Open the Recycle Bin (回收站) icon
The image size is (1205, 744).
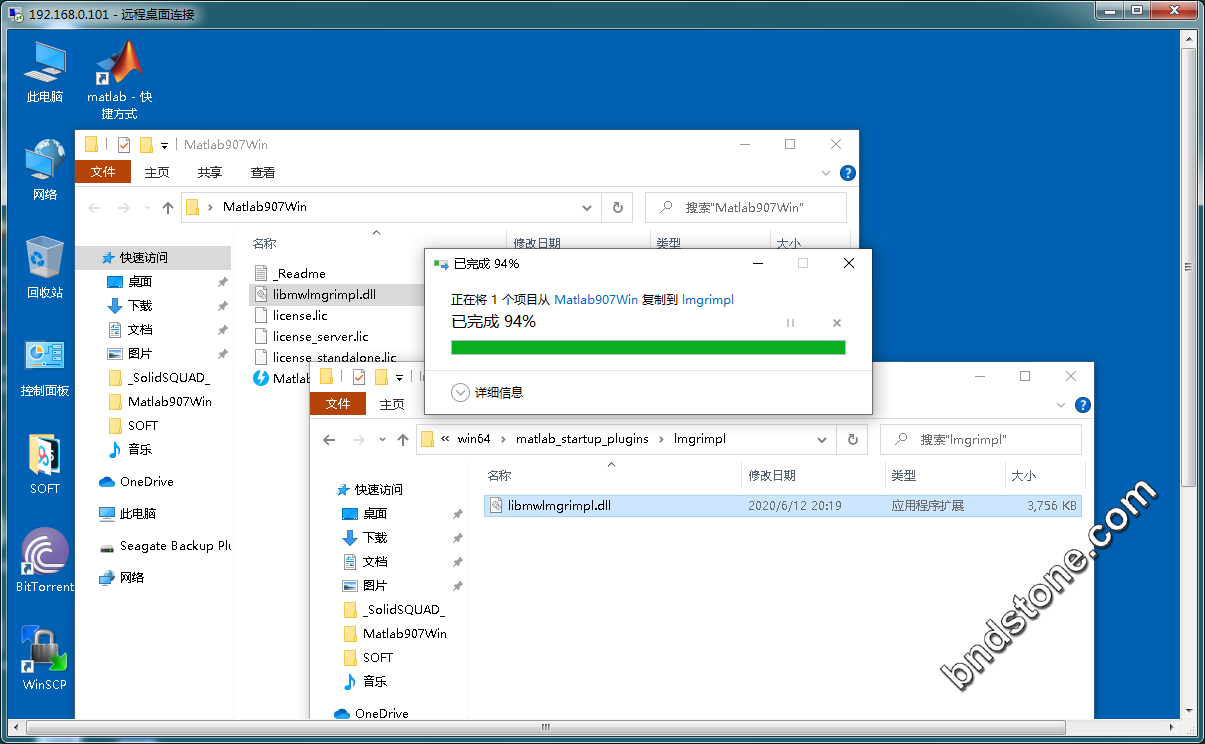pyautogui.click(x=45, y=260)
